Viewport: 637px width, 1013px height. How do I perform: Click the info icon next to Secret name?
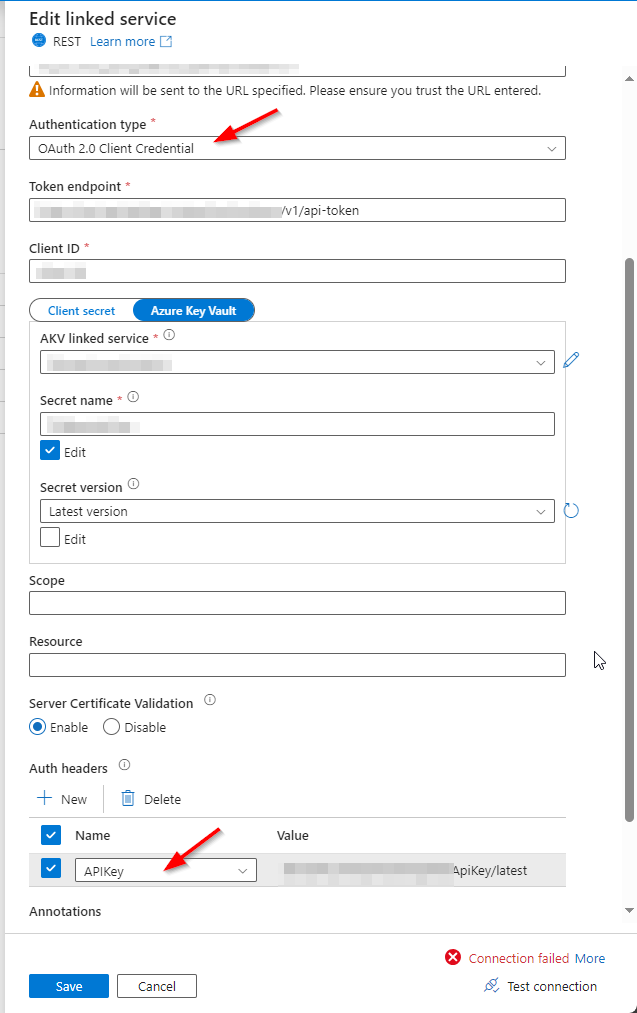click(133, 397)
